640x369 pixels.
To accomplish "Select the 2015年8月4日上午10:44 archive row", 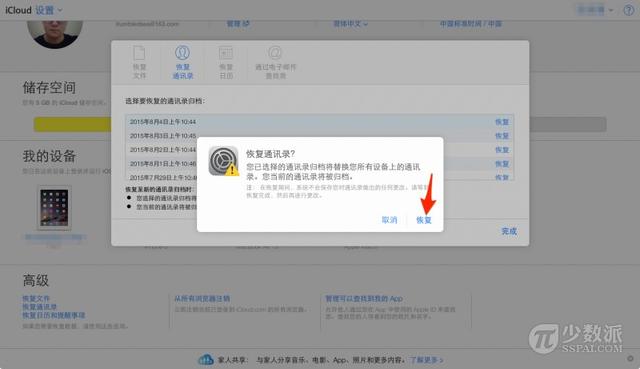I will coord(320,122).
